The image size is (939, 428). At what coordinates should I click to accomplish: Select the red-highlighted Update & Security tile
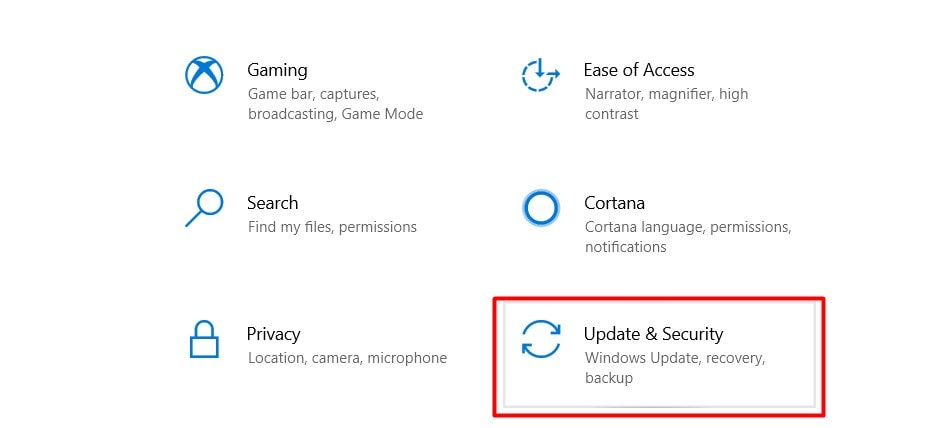659,357
